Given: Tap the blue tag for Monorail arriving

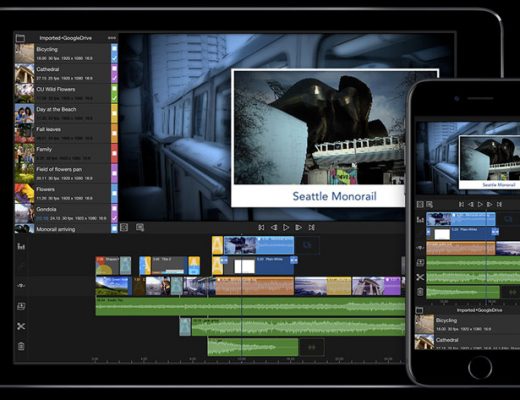Looking at the screenshot, I should point(114,229).
